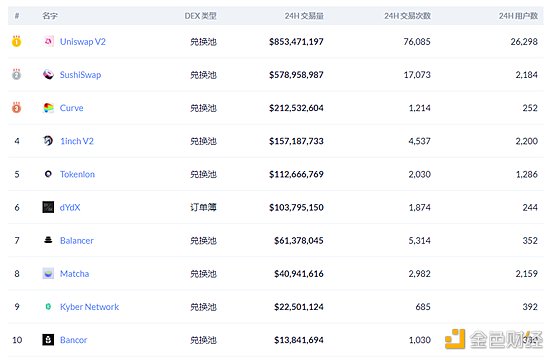Open the Bancor link
Viewport: 554px width, 360px height.
point(73,340)
